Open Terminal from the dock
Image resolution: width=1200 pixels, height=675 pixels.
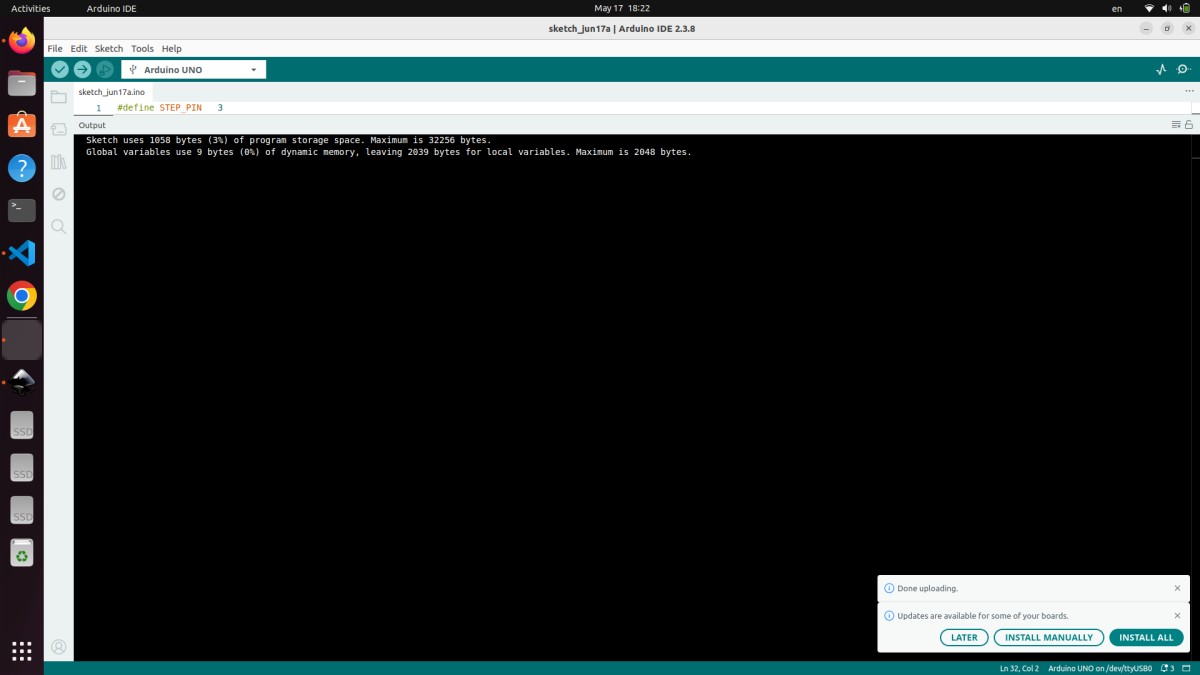coord(22,210)
